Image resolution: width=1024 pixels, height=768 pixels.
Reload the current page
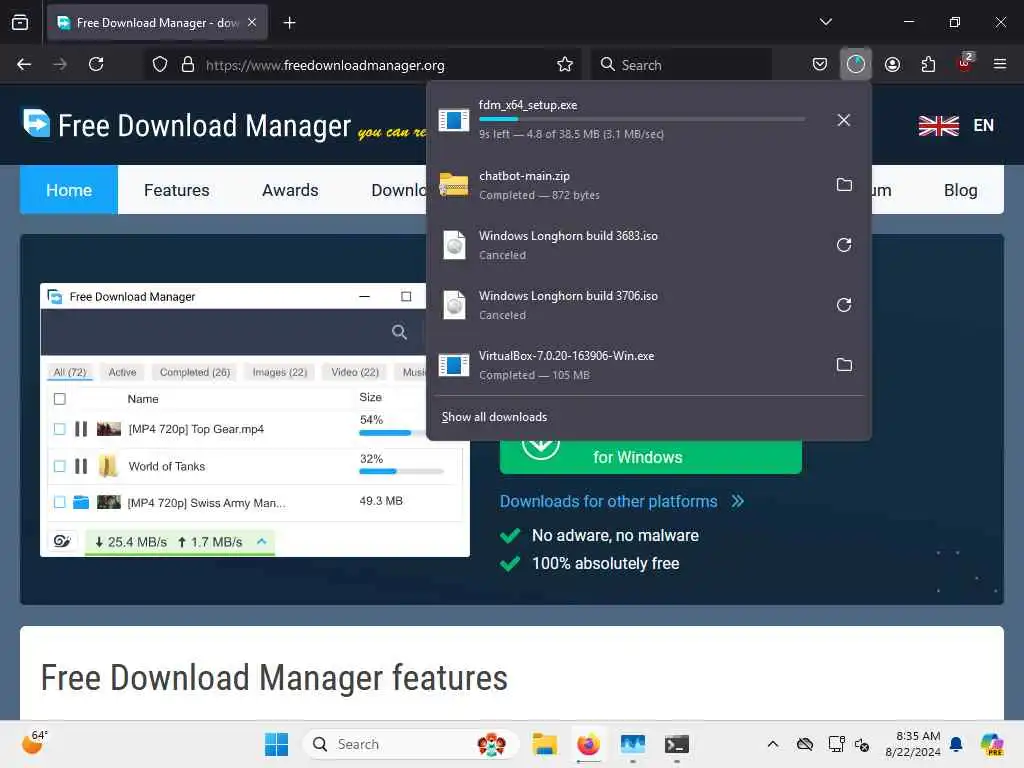pos(96,64)
